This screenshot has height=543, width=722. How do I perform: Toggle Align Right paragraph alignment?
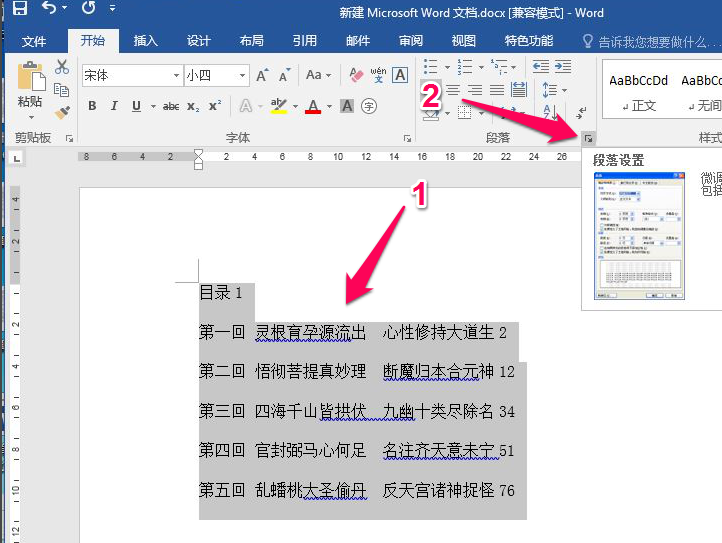click(x=474, y=90)
